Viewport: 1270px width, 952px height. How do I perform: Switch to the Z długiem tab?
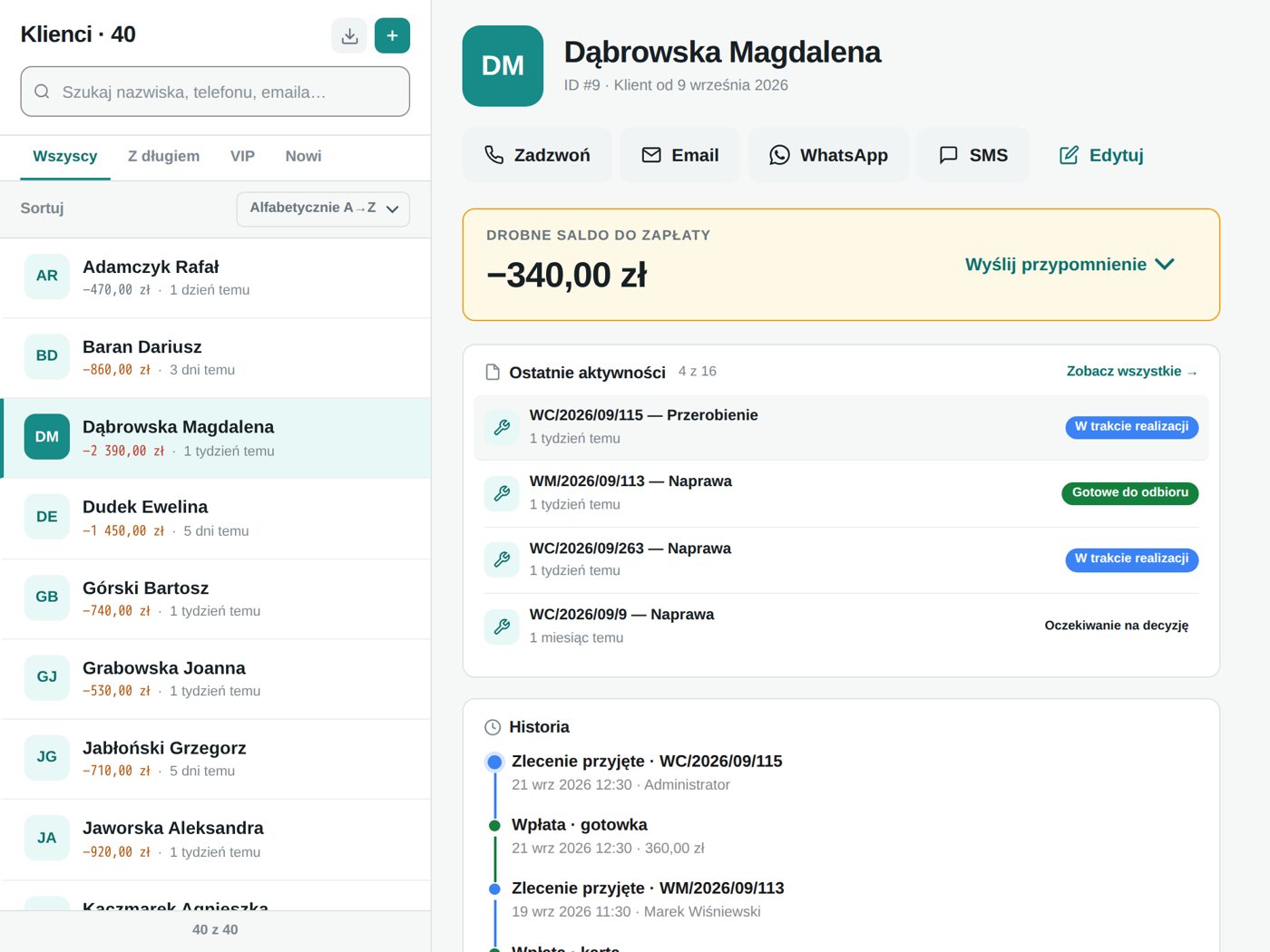[163, 156]
